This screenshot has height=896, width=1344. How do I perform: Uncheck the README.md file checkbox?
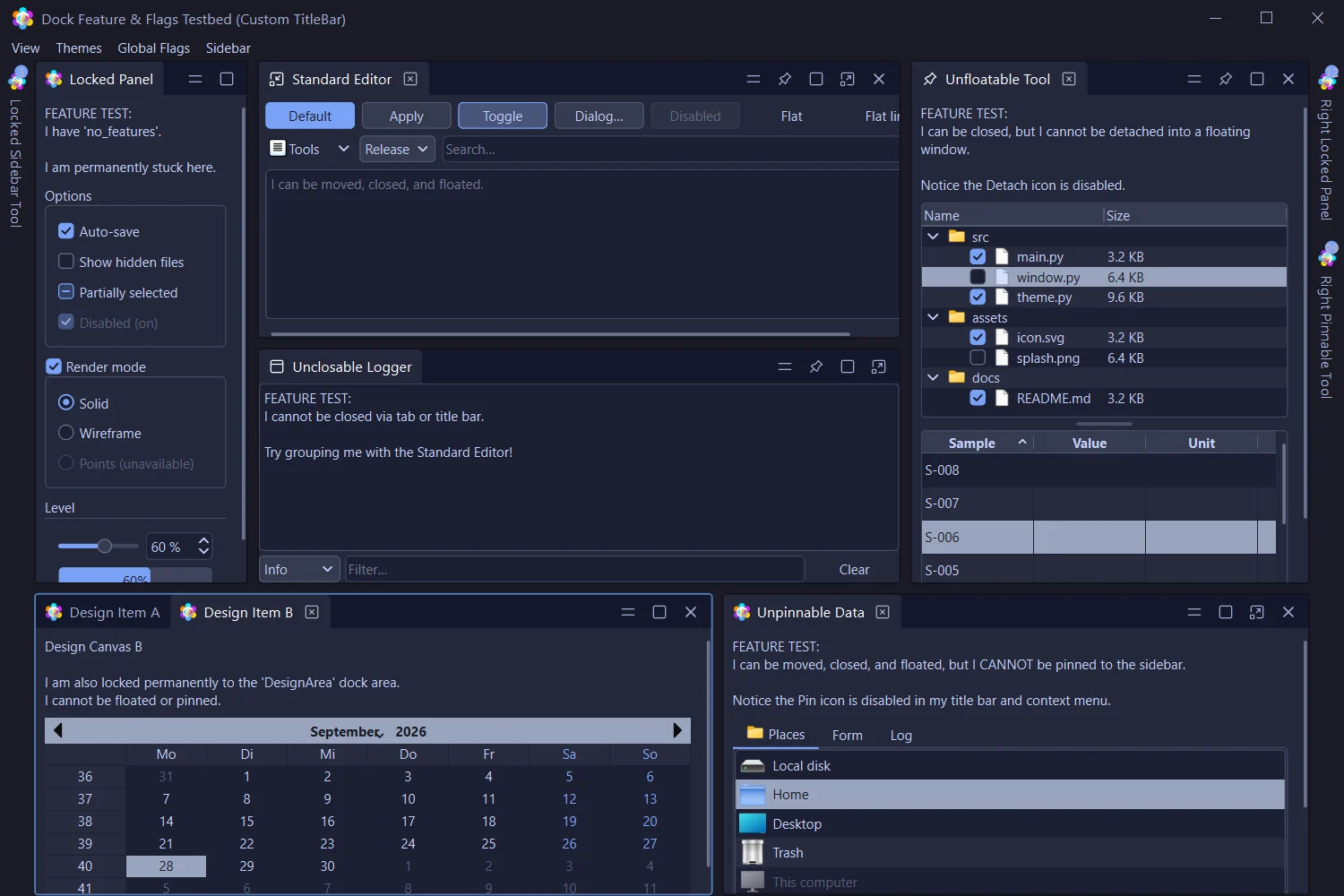978,398
